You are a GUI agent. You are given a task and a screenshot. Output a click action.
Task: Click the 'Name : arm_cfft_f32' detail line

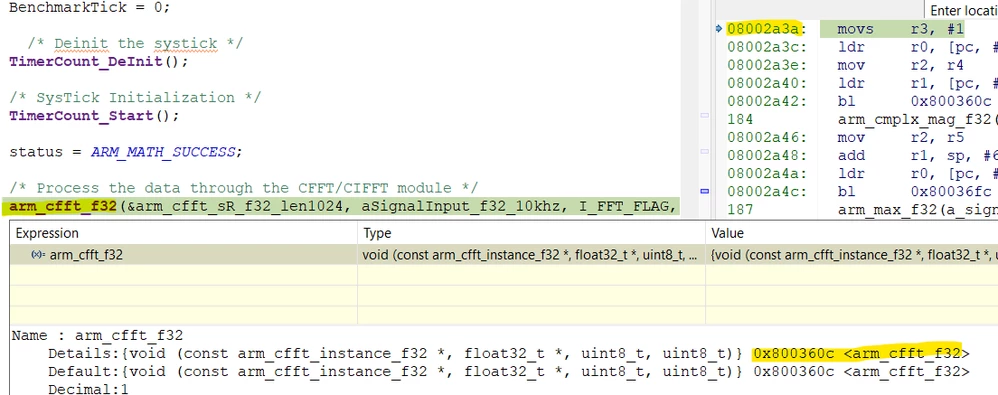pos(97,335)
